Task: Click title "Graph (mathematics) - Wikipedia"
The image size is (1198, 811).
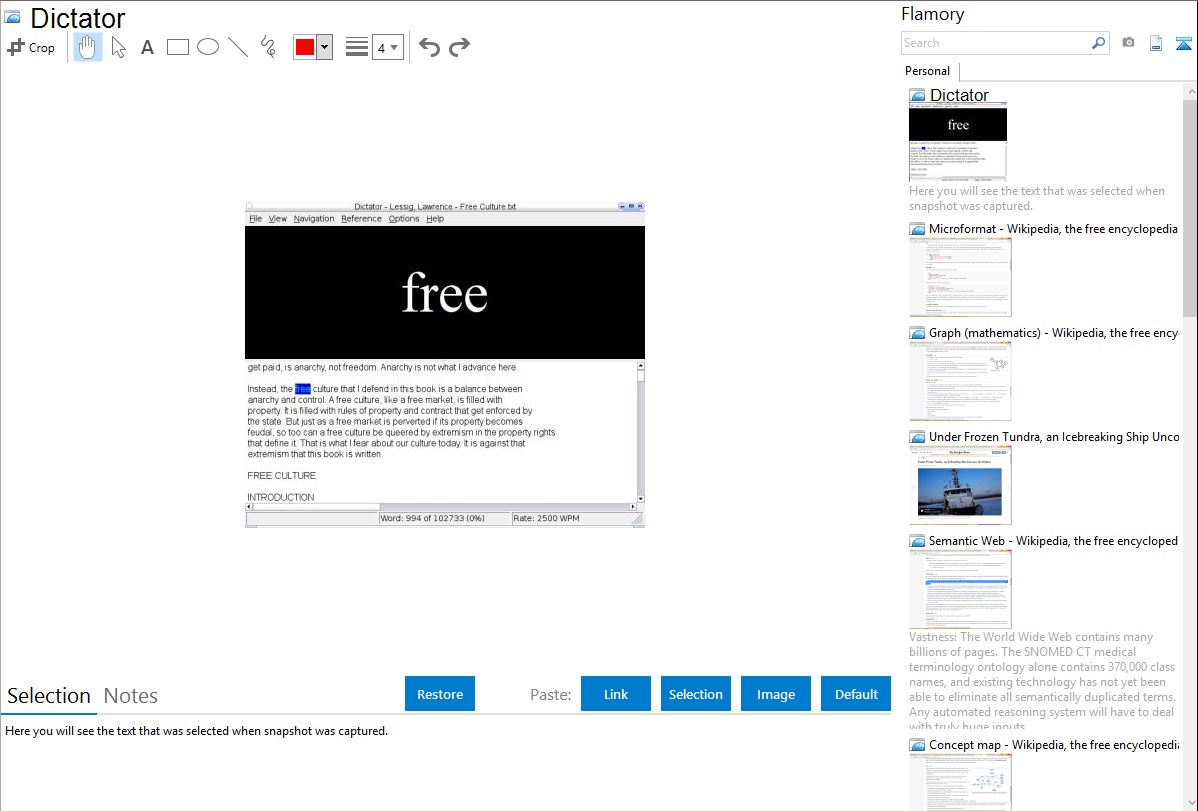Action: (x=1054, y=333)
